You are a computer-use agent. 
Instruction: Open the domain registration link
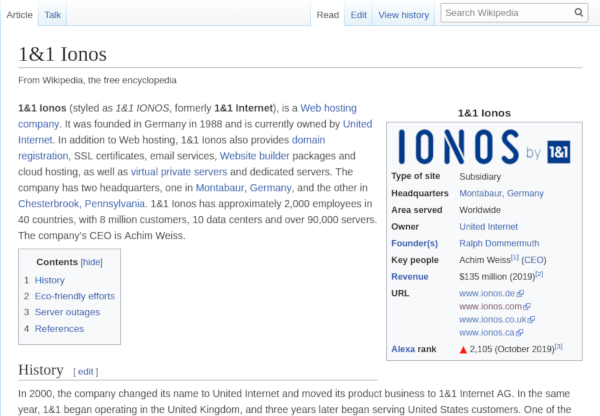[308, 140]
